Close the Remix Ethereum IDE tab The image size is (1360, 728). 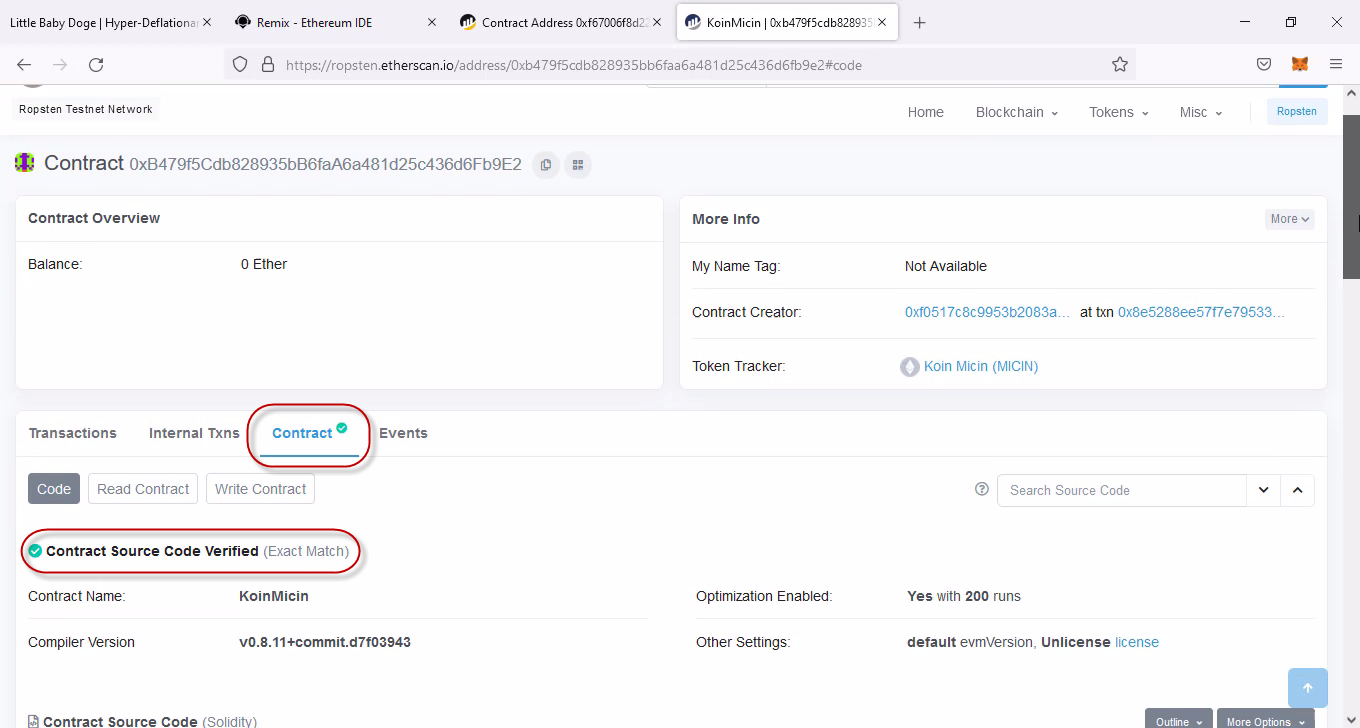[432, 22]
